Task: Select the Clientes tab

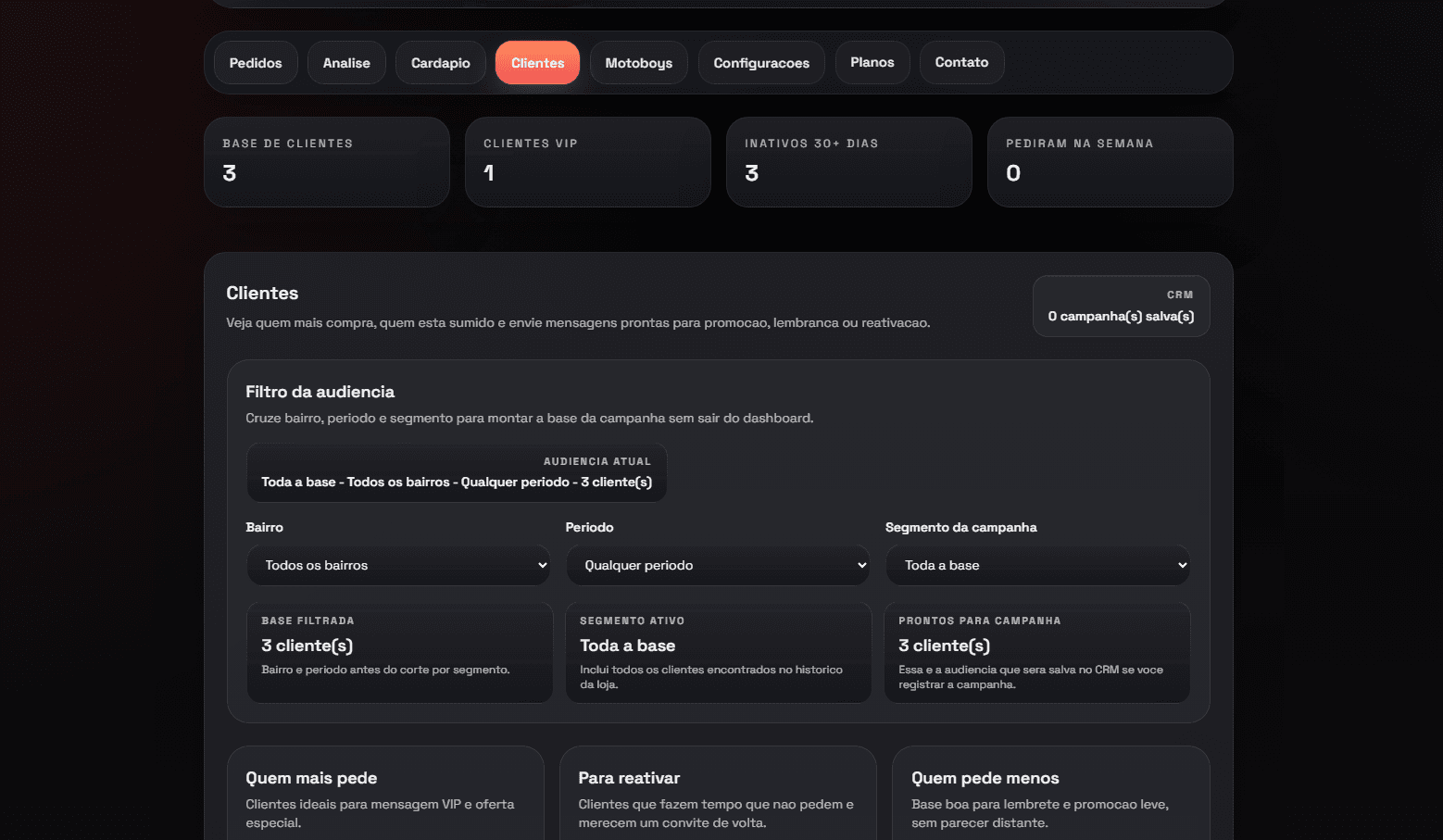Action: coord(537,62)
